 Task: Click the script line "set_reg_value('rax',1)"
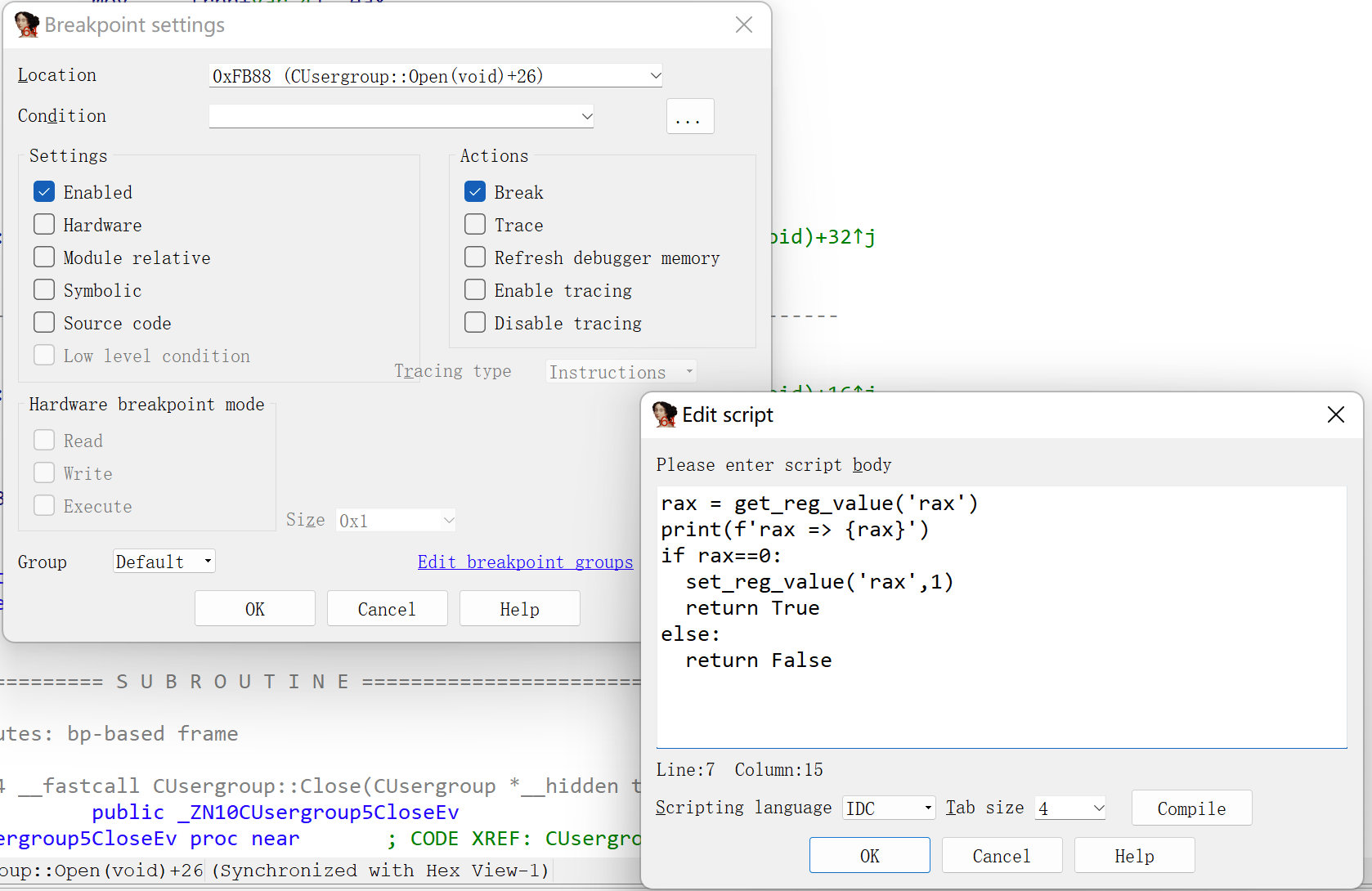819,582
